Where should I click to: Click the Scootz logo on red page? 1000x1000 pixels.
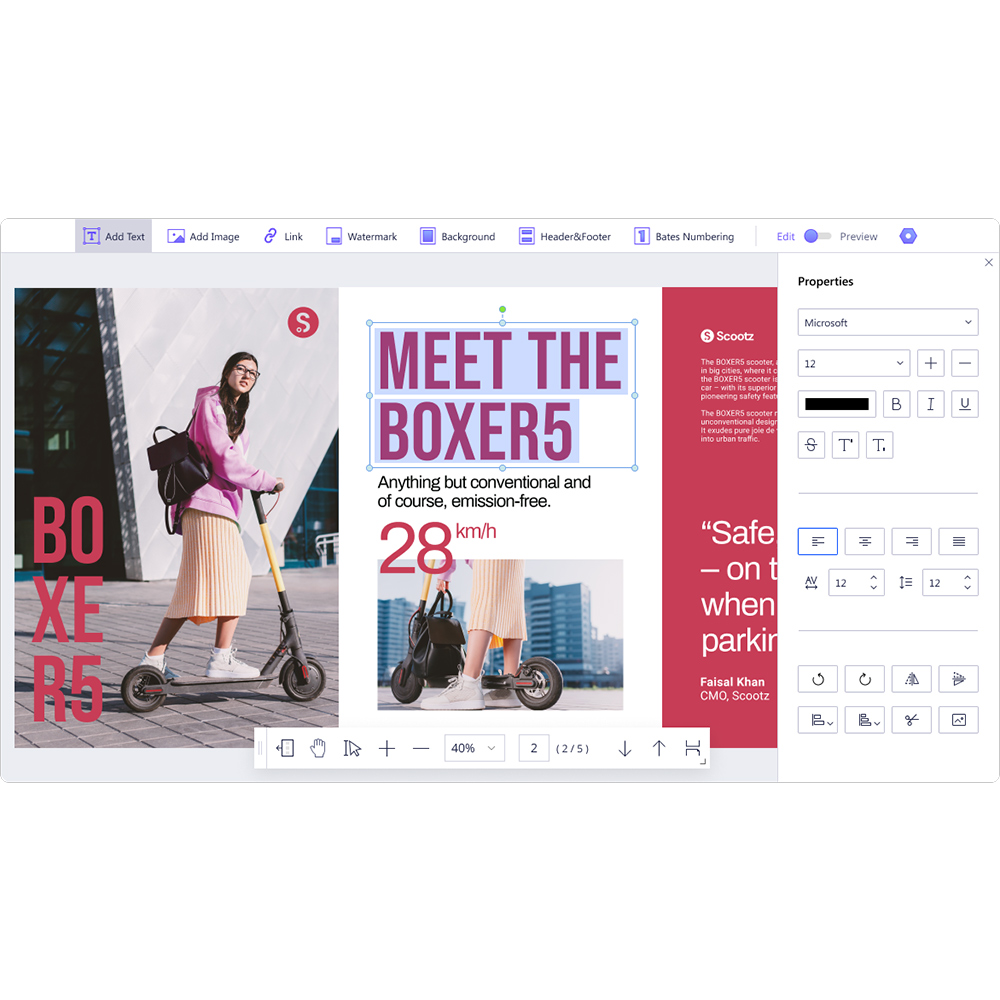pyautogui.click(x=727, y=335)
